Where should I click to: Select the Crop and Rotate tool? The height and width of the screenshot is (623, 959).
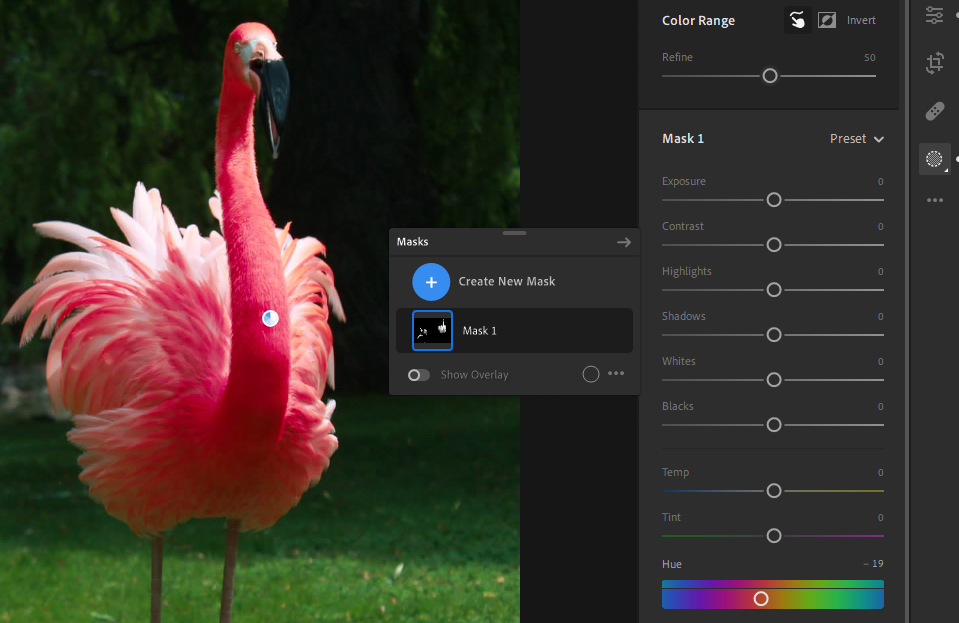(x=935, y=62)
